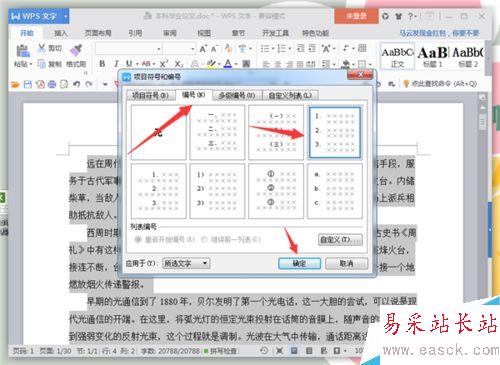Click the print icon in quick toolbar
The image size is (500, 365).
(52, 84)
